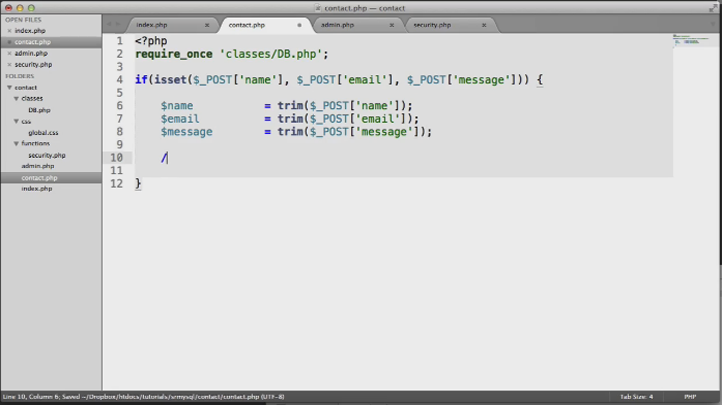Collapse the classes folder
722x405 pixels.
coord(16,98)
